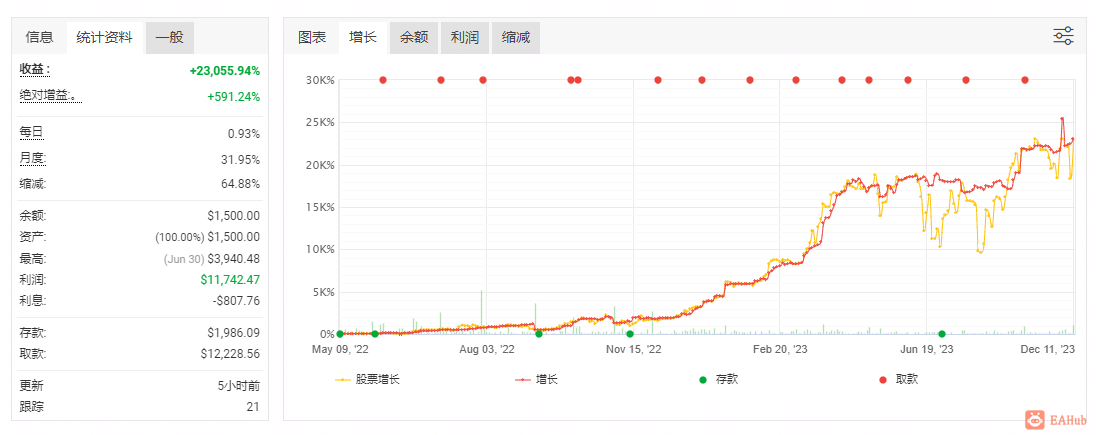Toggle 增长 legend series
Image resolution: width=1096 pixels, height=435 pixels.
(x=536, y=380)
